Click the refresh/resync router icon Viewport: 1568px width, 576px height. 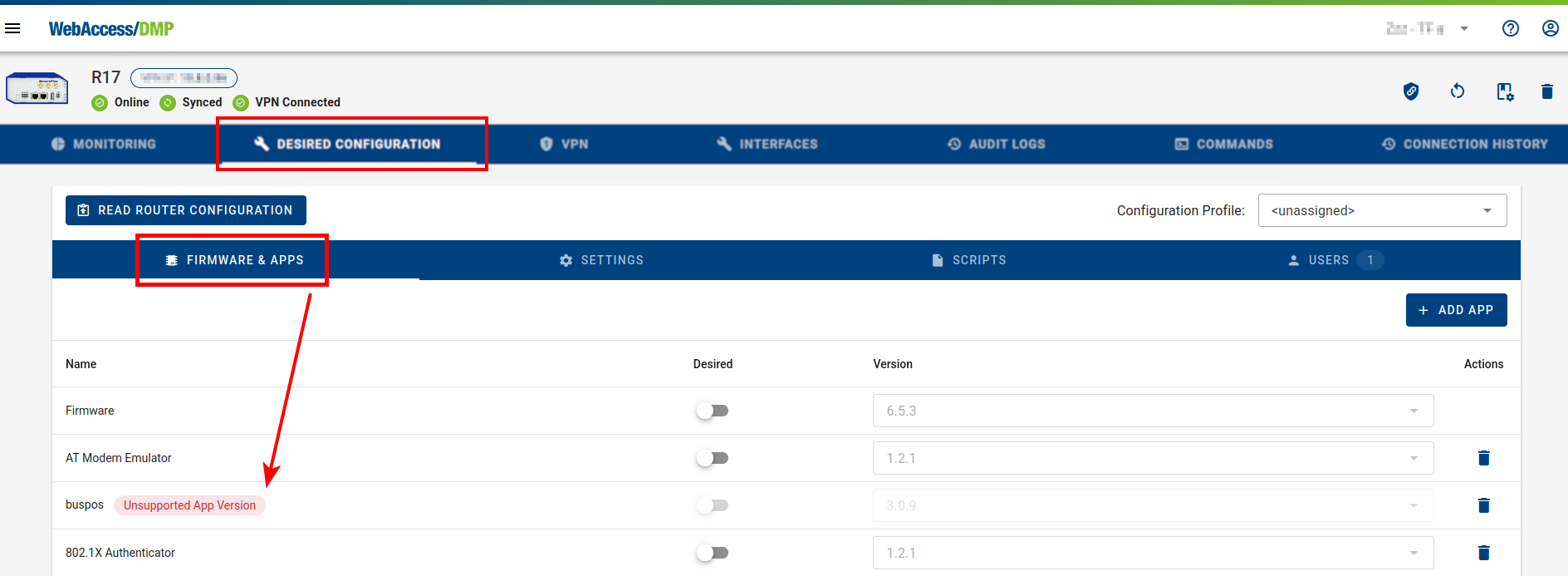coord(1457,91)
